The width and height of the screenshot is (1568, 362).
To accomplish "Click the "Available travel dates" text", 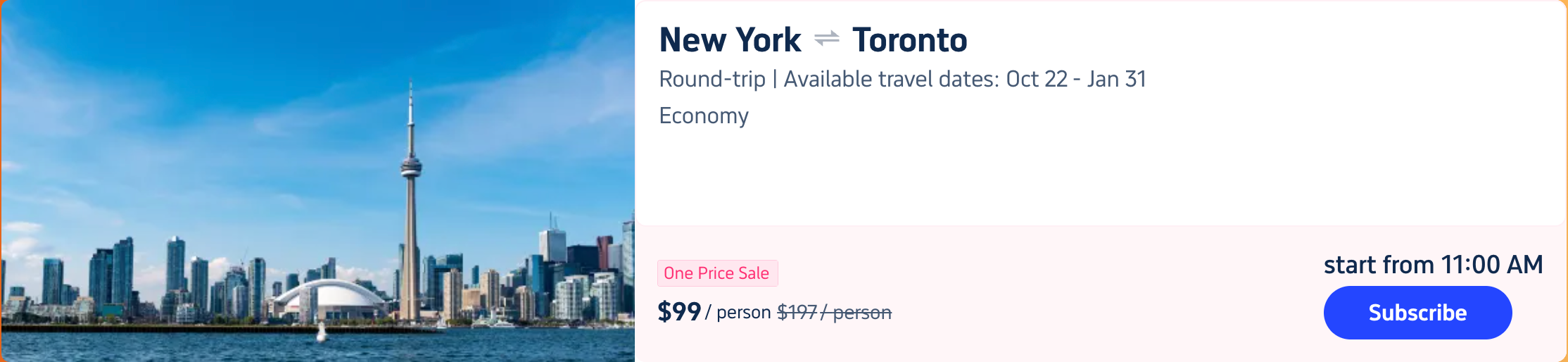I will click(890, 79).
